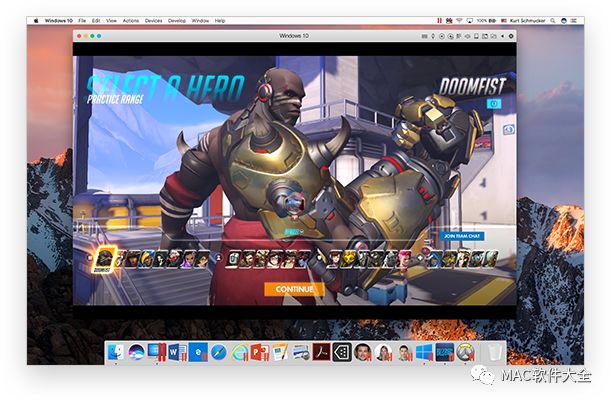Open the Develop menu
The width and height of the screenshot is (611, 402).
(x=177, y=21)
